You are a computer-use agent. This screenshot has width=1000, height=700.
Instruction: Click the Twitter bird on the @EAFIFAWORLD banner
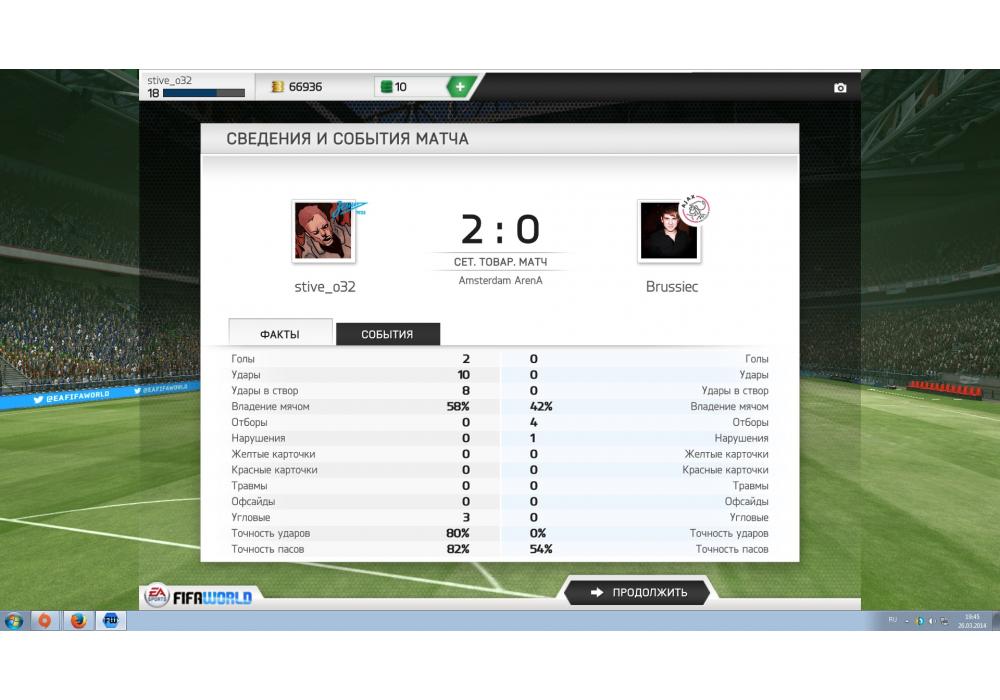(x=38, y=400)
